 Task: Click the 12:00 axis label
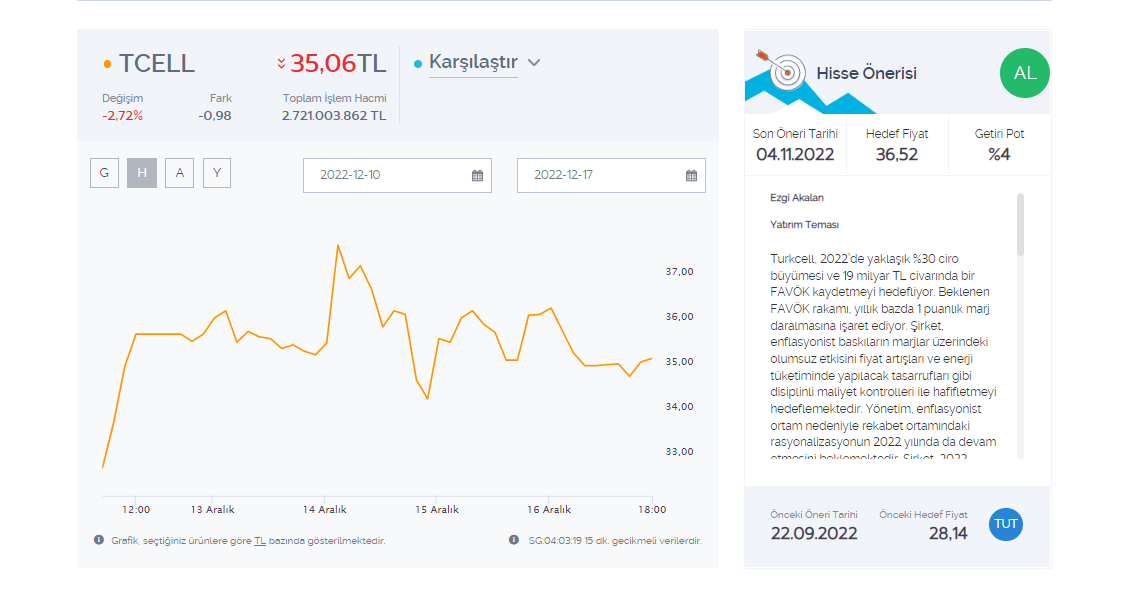pyautogui.click(x=136, y=510)
